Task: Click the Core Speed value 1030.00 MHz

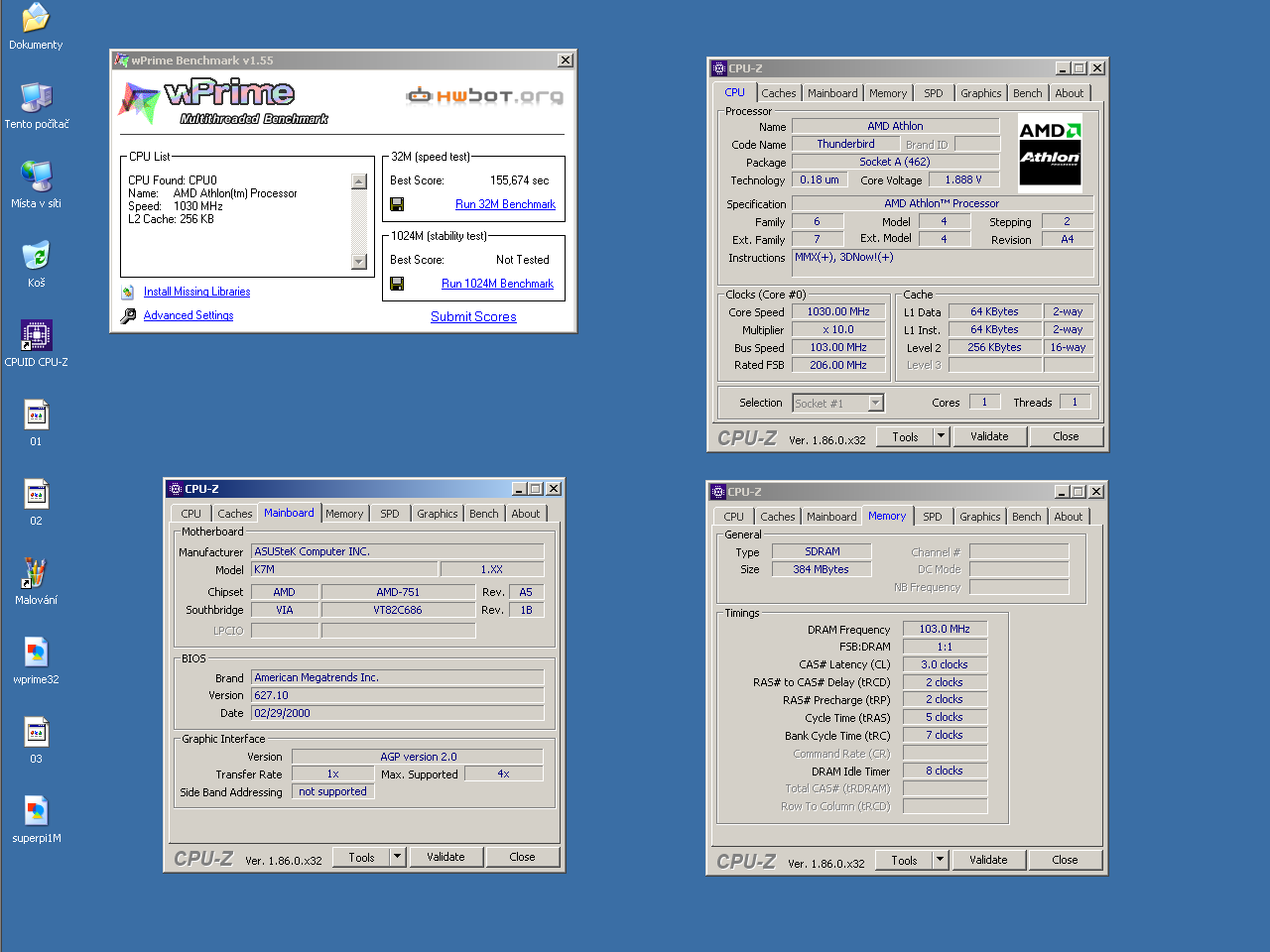Action: pyautogui.click(x=838, y=311)
